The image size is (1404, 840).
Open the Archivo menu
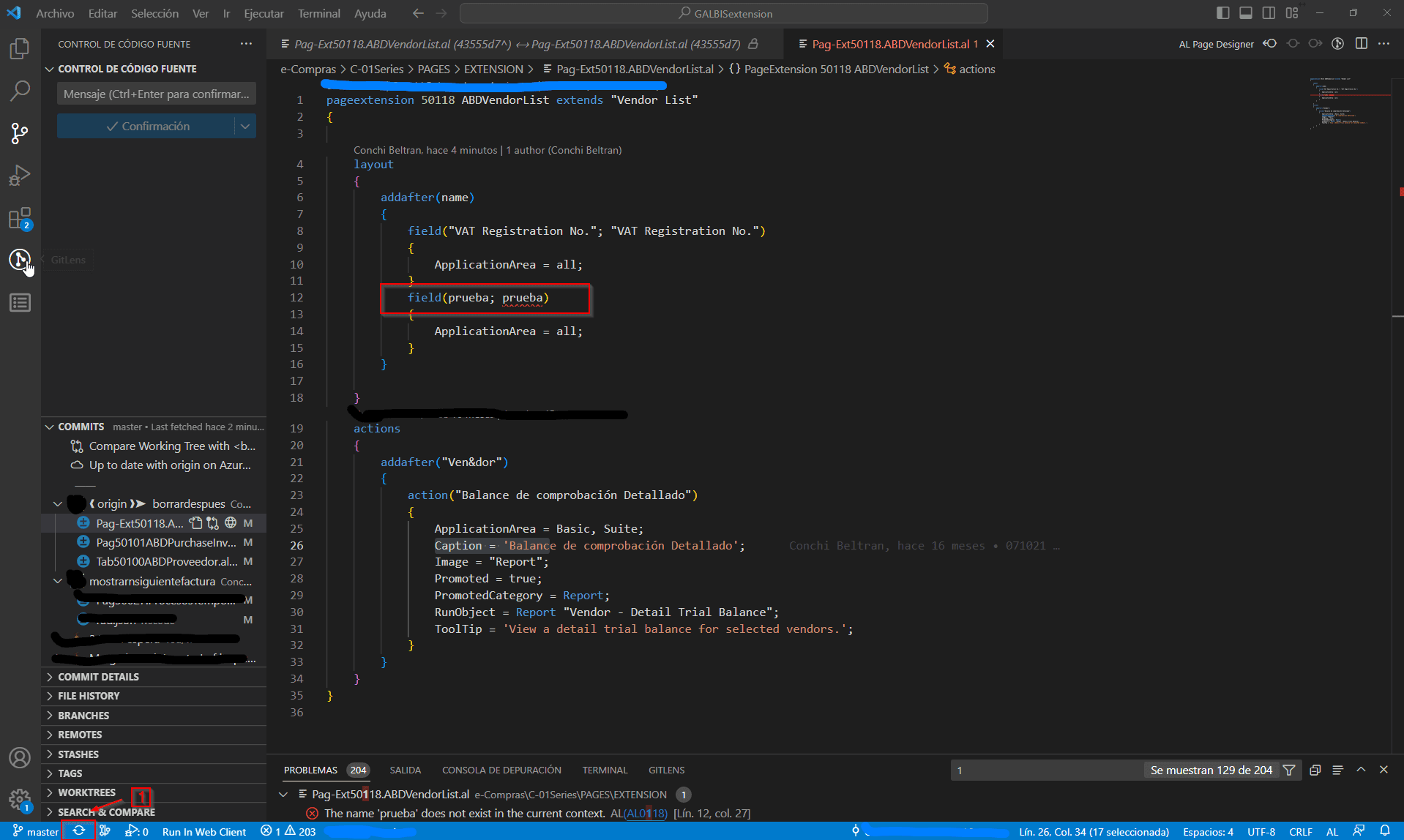click(x=55, y=13)
